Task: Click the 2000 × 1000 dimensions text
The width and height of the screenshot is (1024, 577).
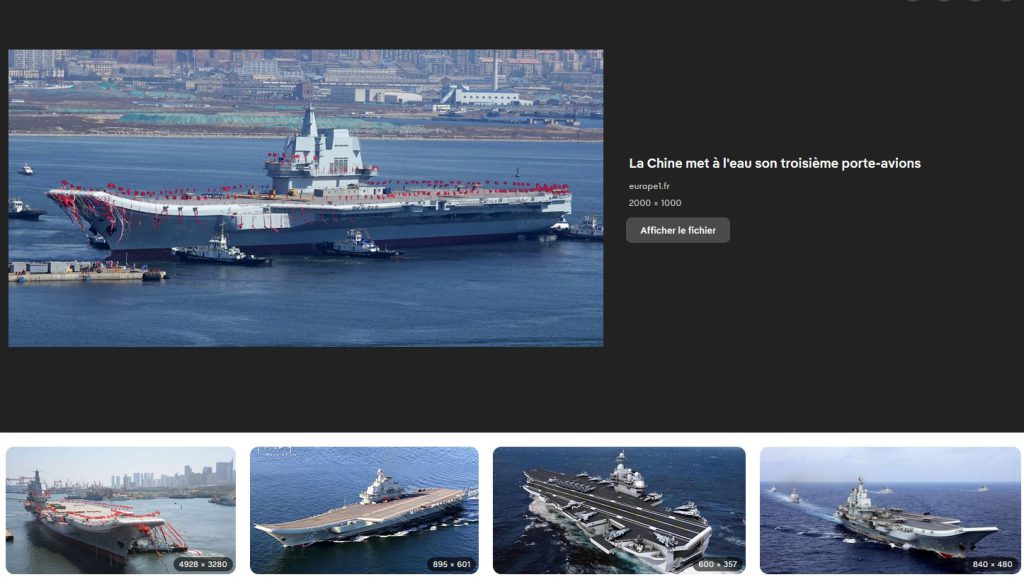Action: click(655, 203)
